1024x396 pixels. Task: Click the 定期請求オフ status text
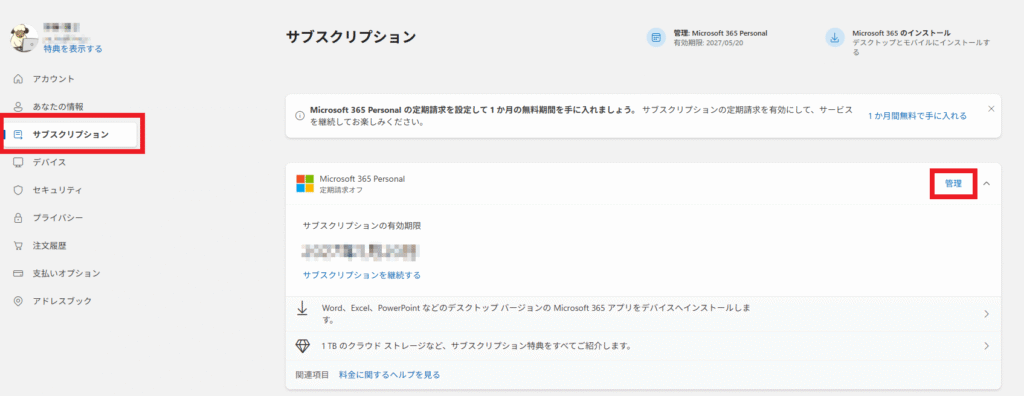point(341,190)
